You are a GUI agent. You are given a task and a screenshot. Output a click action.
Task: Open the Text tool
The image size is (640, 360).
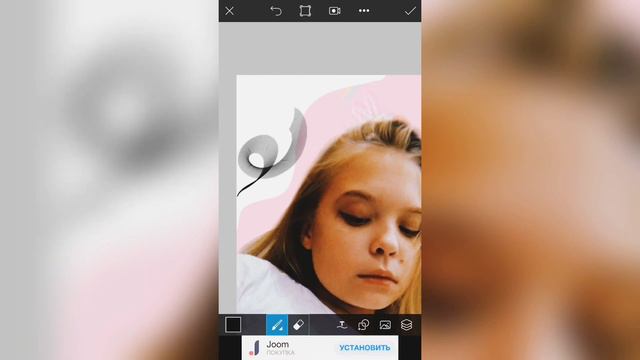[342, 325]
